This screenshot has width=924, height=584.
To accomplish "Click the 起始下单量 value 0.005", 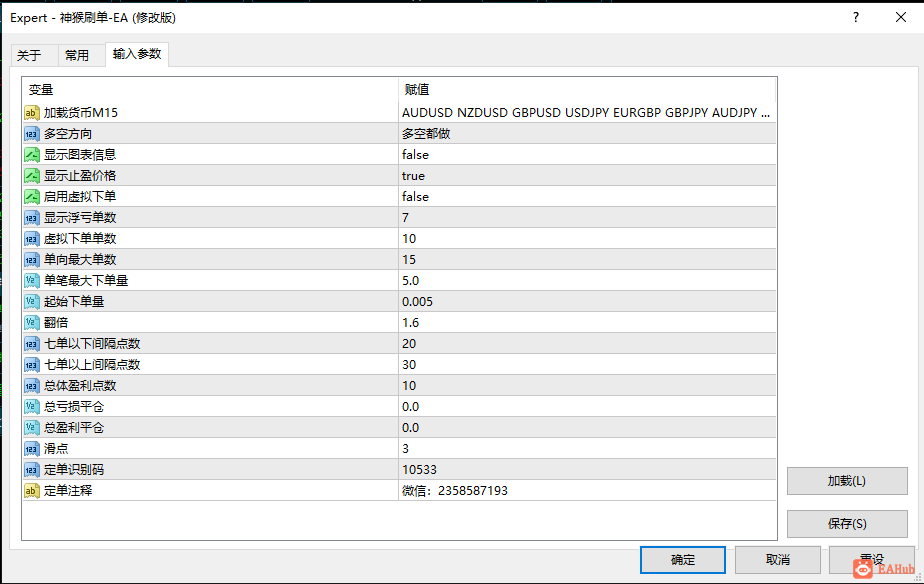I will (x=417, y=302).
